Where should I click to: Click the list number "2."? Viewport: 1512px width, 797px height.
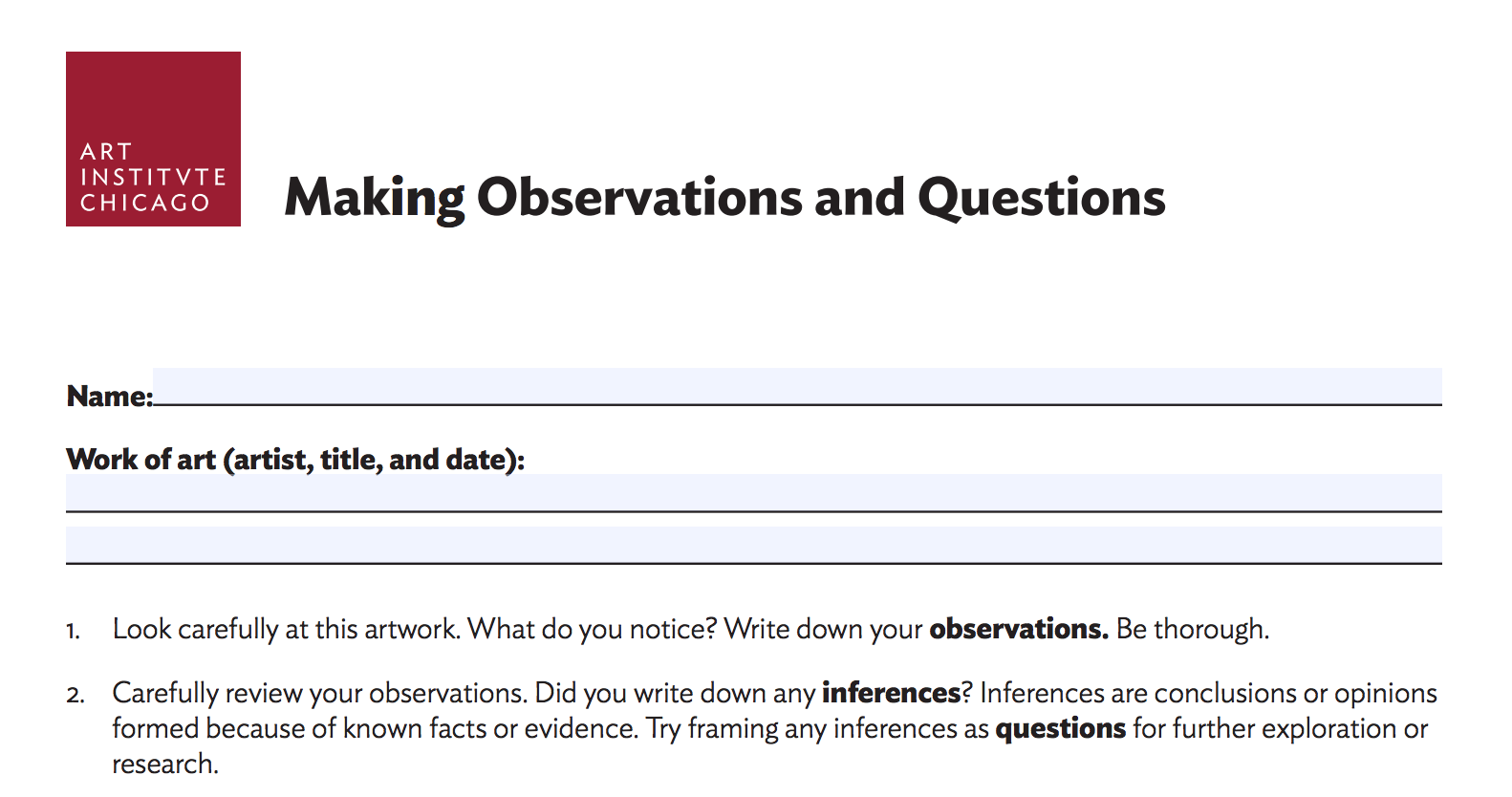coord(76,695)
